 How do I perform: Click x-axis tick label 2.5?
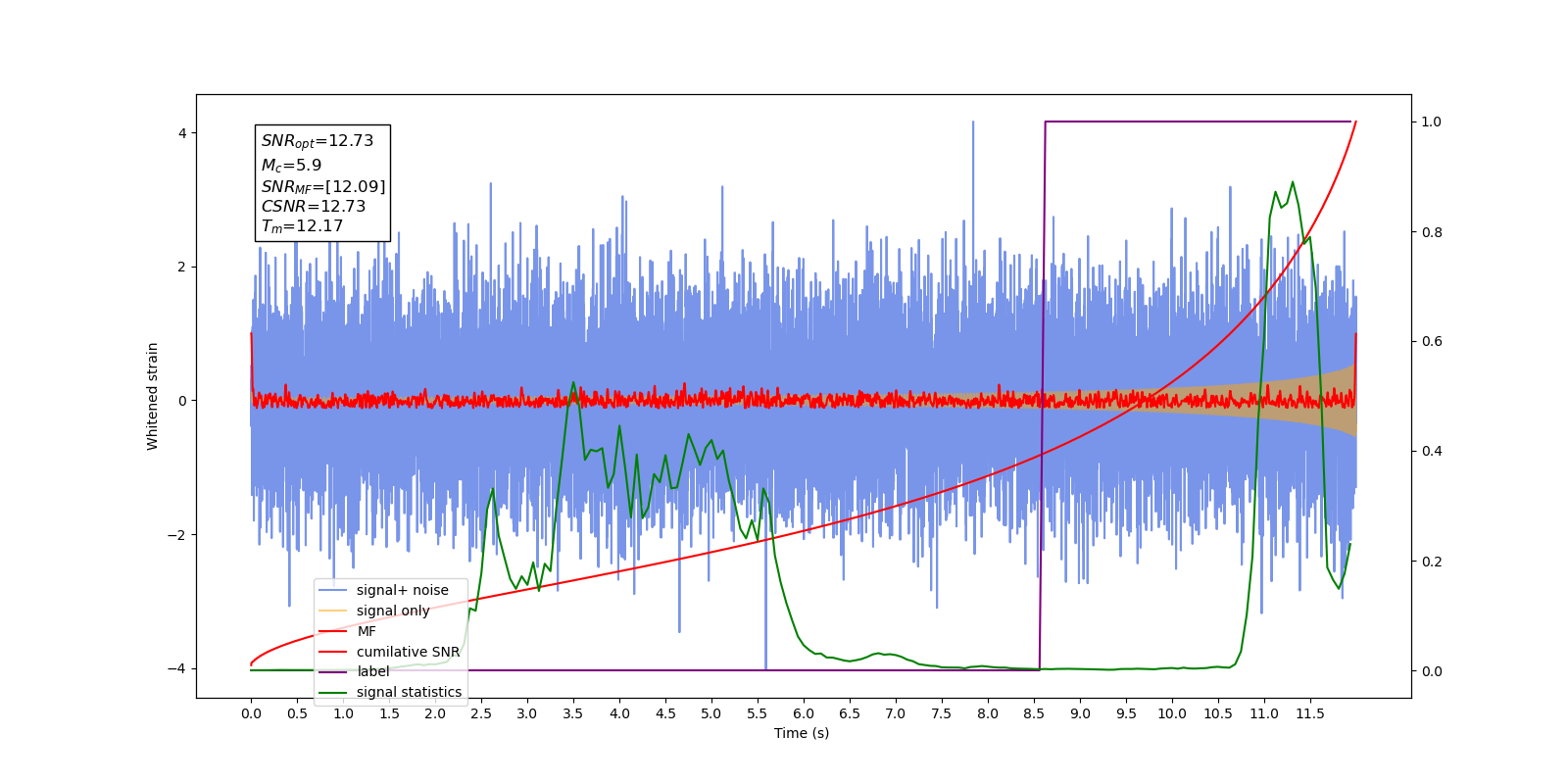click(481, 713)
